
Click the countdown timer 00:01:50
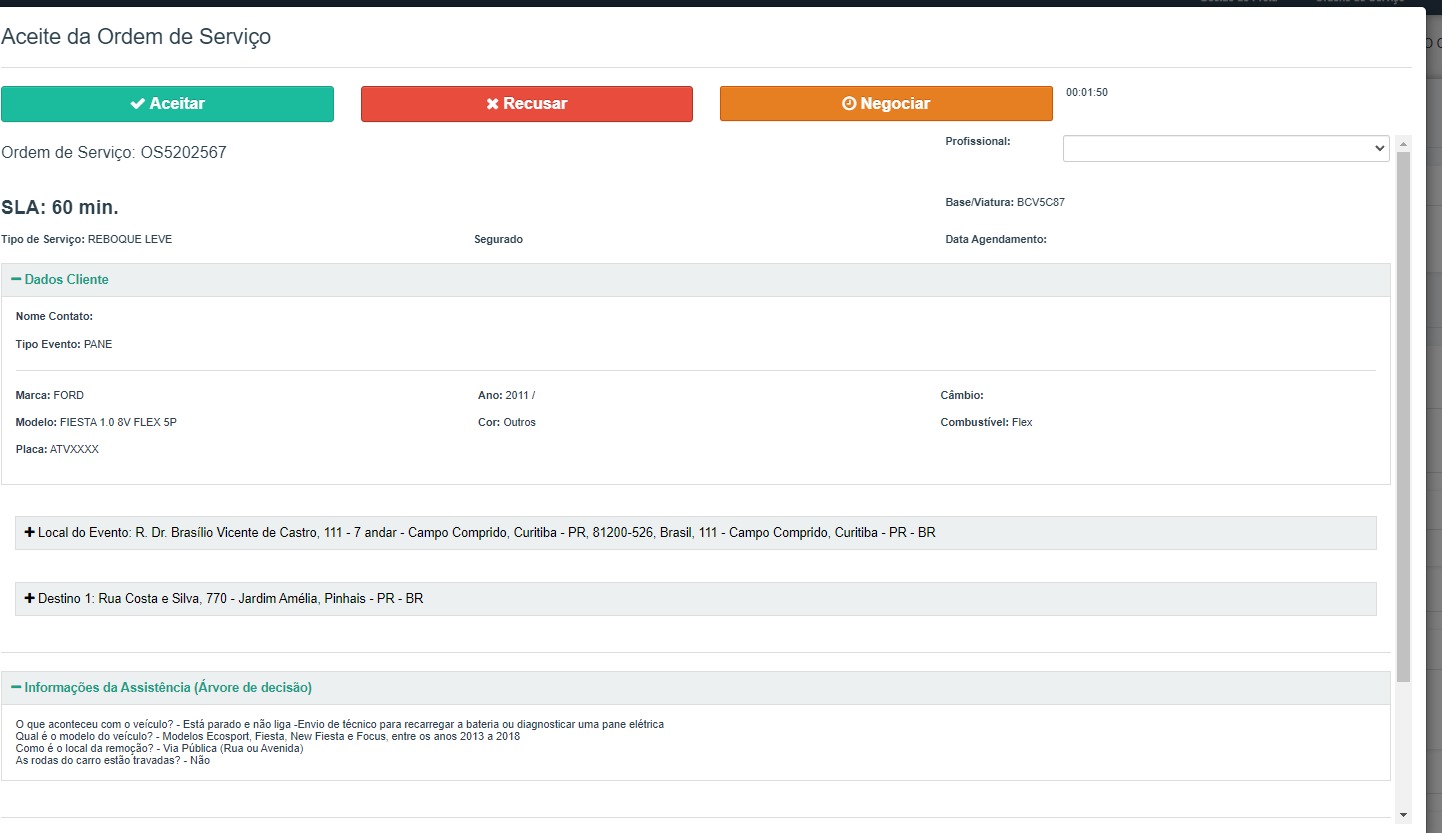tap(1086, 93)
